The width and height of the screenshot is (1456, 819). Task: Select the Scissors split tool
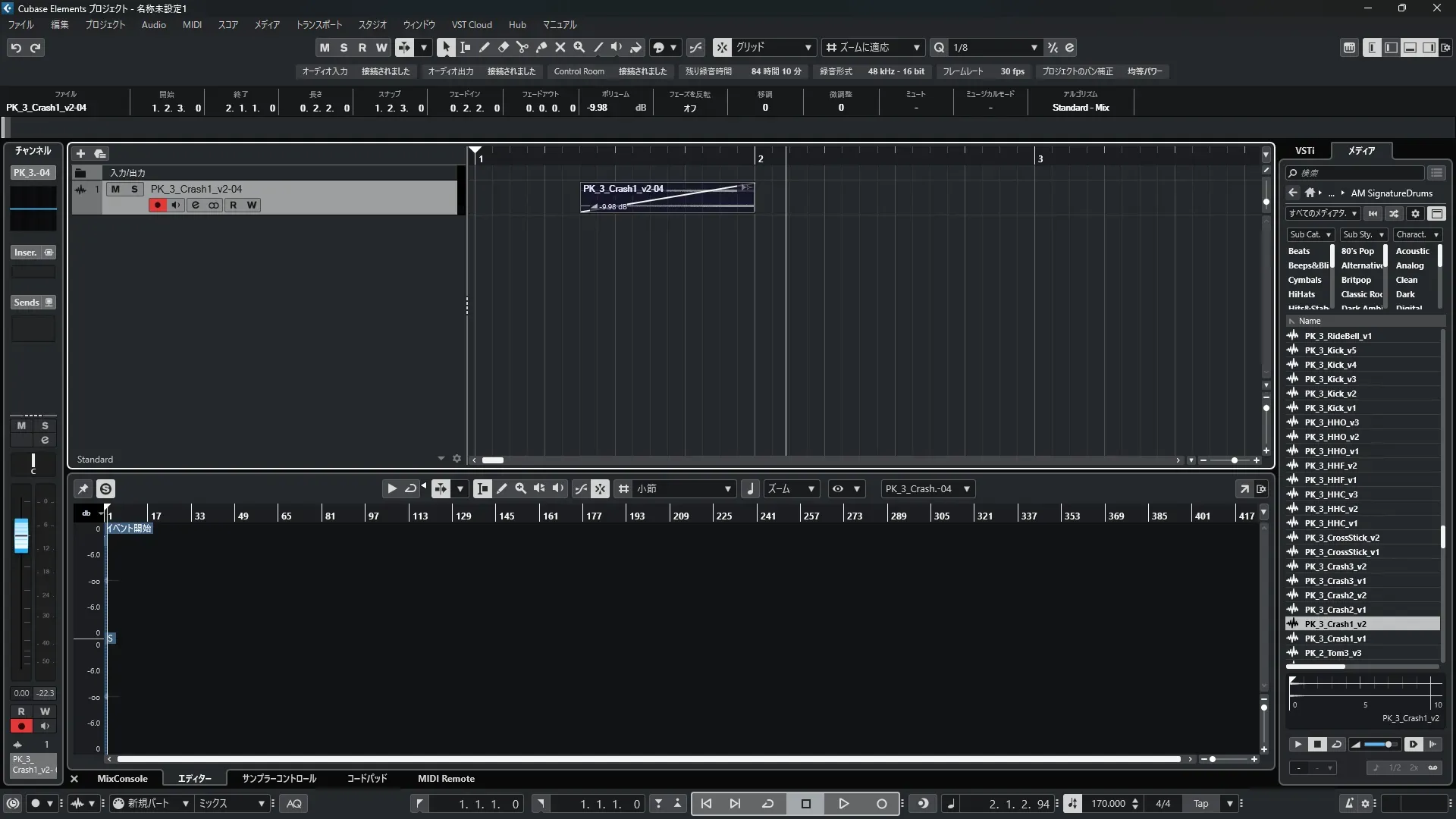pos(522,48)
